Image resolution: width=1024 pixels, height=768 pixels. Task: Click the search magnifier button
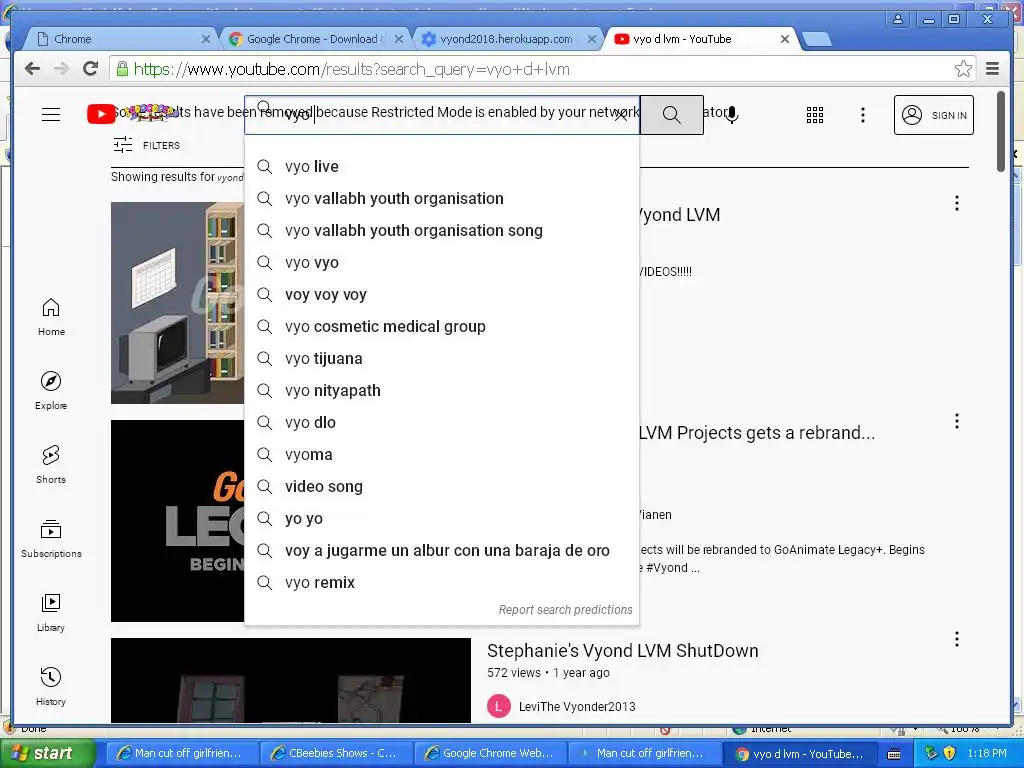[671, 115]
